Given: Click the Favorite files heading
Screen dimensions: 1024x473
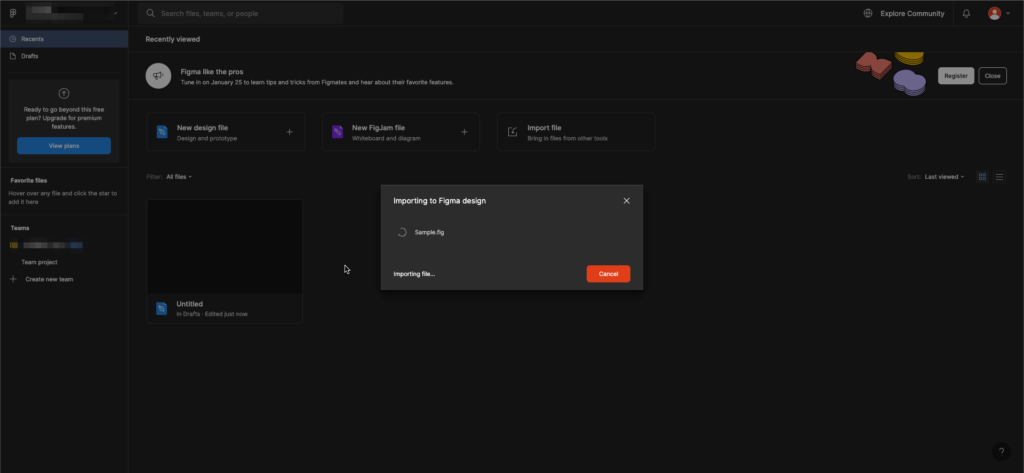Looking at the screenshot, I should (x=29, y=180).
